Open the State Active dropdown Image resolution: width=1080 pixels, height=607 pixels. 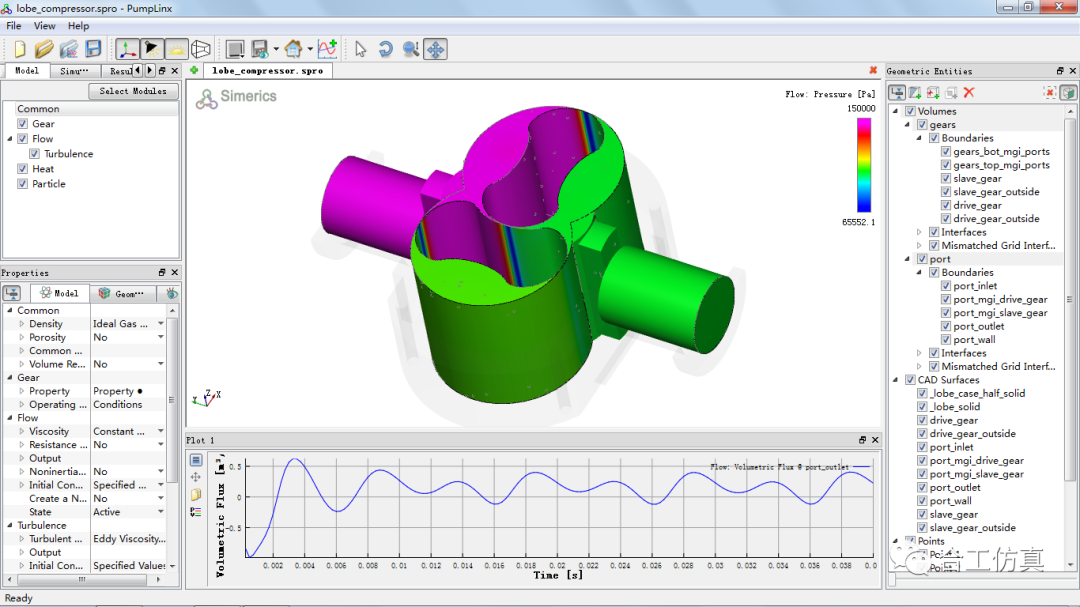point(160,512)
